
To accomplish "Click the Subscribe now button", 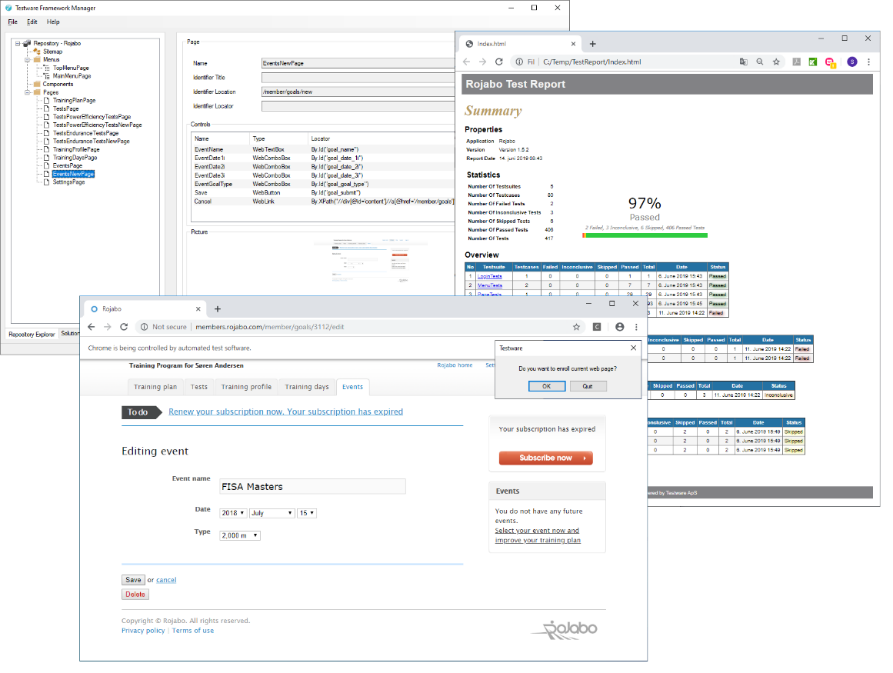I will click(x=546, y=458).
